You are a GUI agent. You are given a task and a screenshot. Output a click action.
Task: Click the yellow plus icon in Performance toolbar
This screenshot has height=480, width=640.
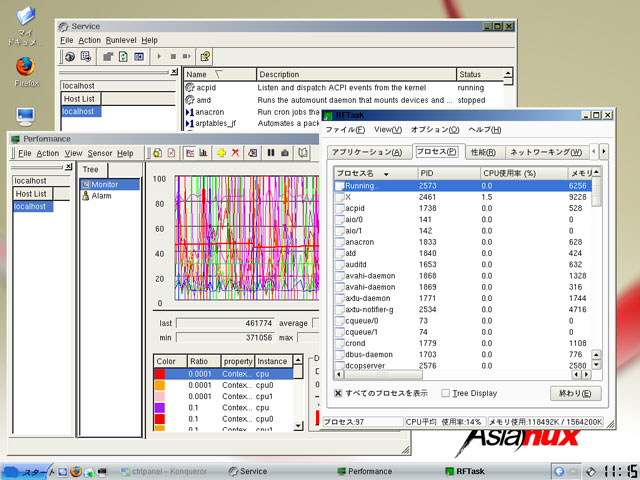(x=220, y=153)
